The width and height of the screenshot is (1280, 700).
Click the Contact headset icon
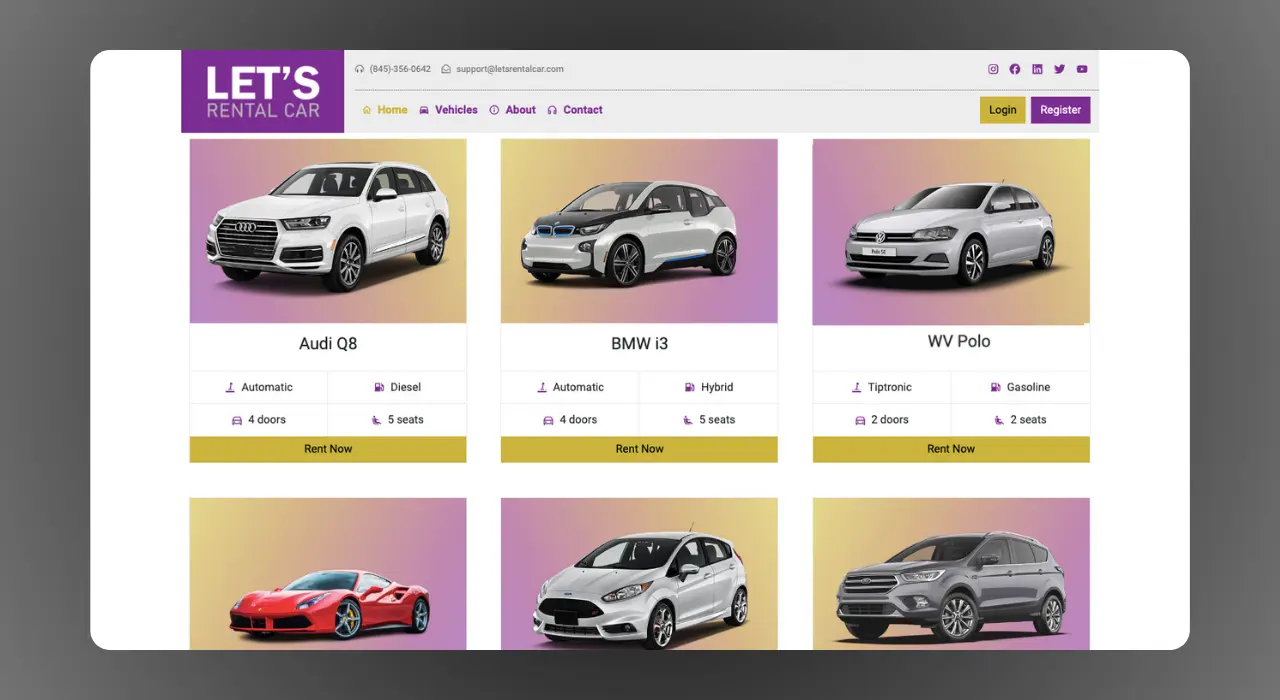click(x=552, y=110)
